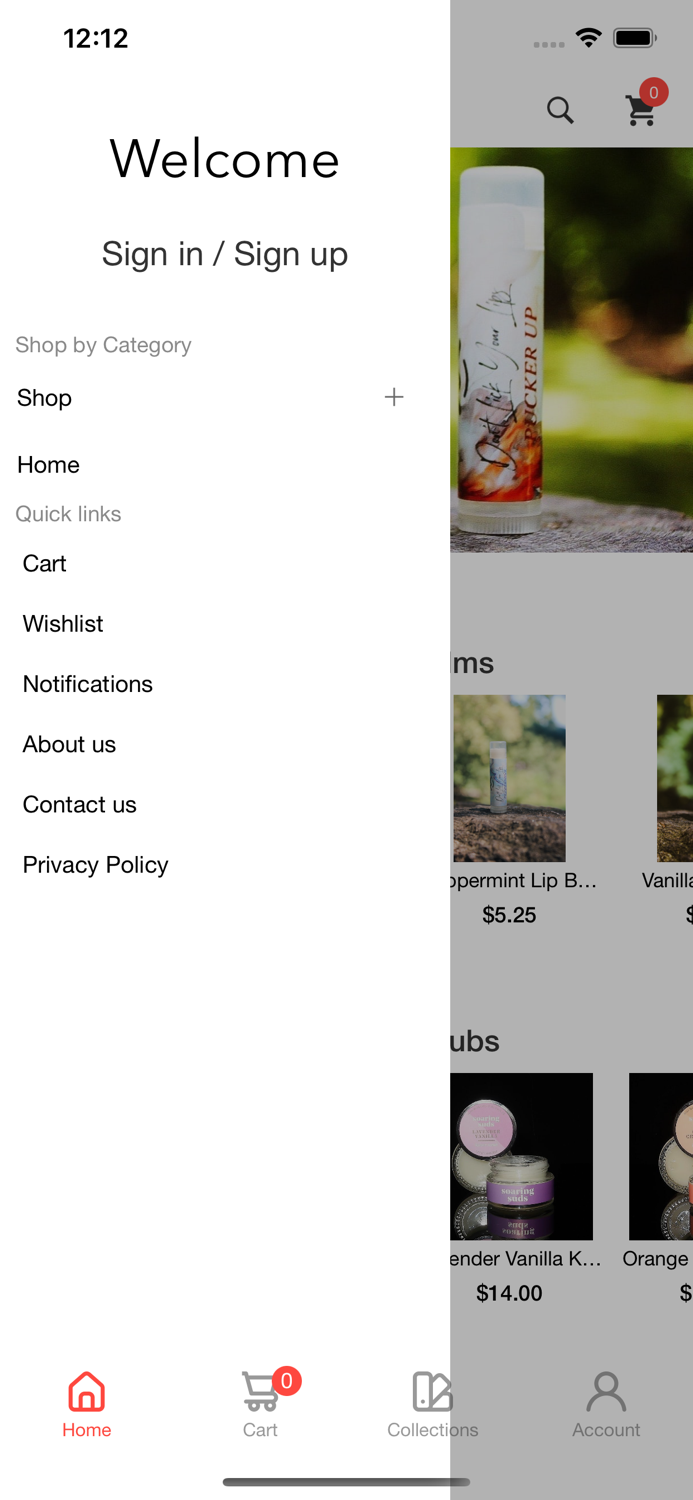Viewport: 693px width, 1500px height.
Task: Go to Home in the side menu
Action: click(x=48, y=465)
